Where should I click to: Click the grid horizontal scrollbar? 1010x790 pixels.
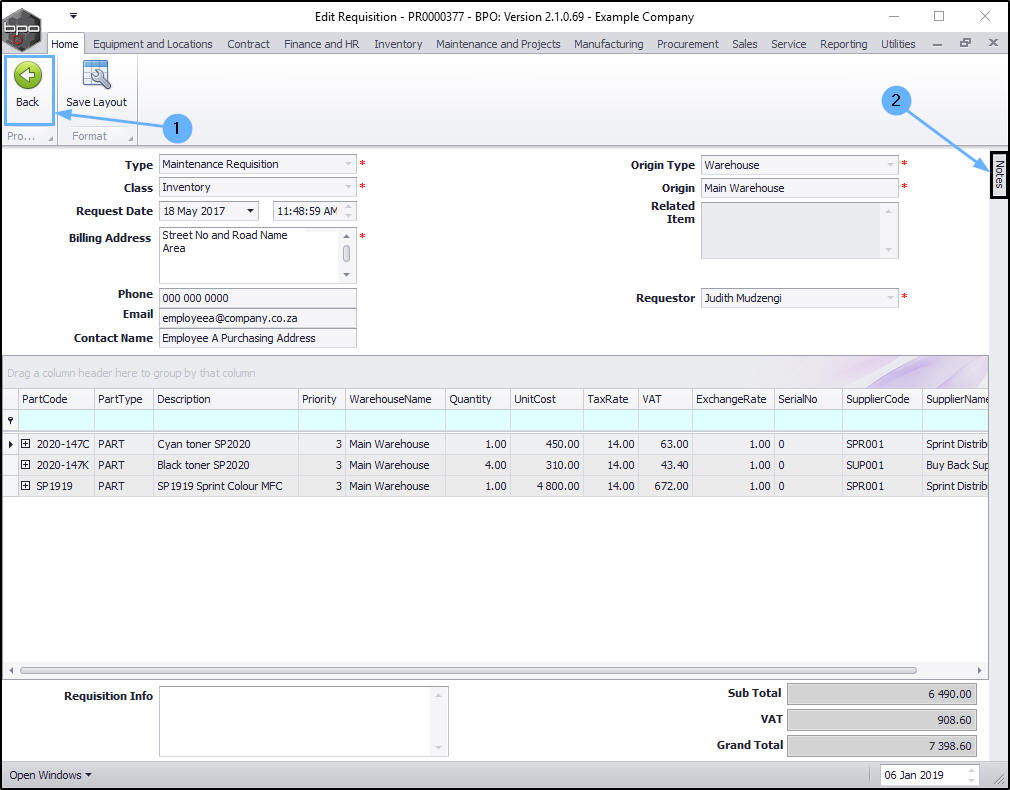[468, 670]
